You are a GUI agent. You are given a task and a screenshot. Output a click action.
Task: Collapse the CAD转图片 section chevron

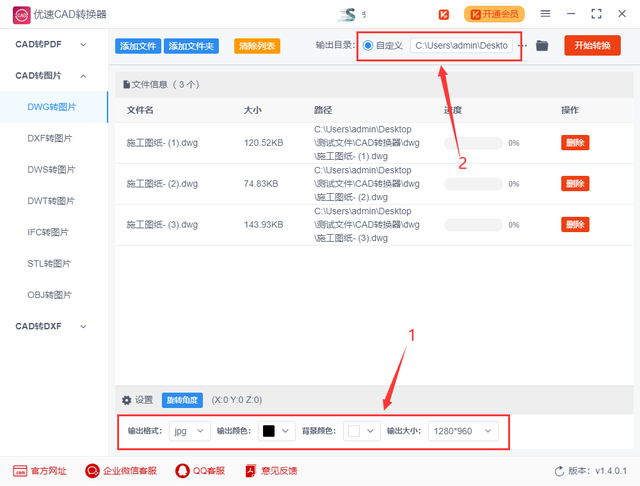coord(83,76)
